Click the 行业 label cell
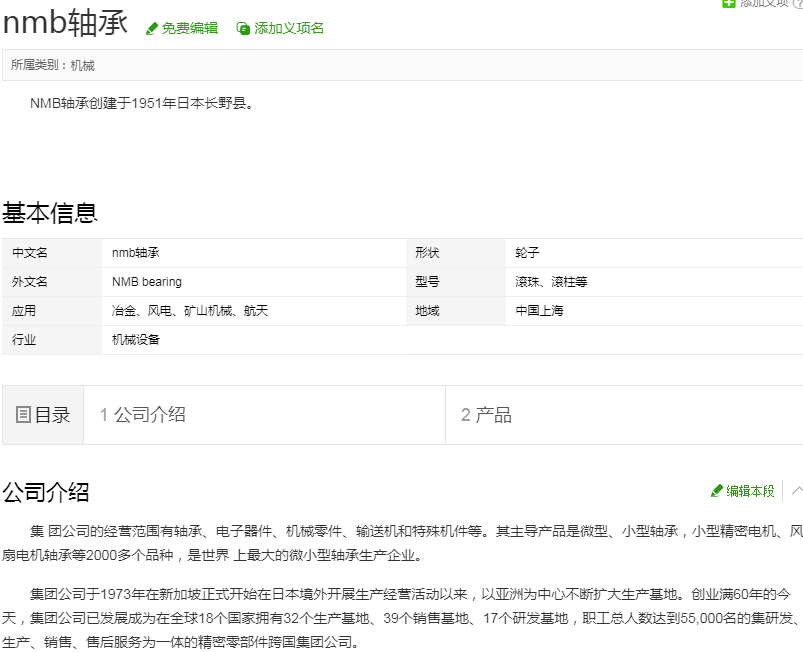803x652 pixels. point(52,340)
